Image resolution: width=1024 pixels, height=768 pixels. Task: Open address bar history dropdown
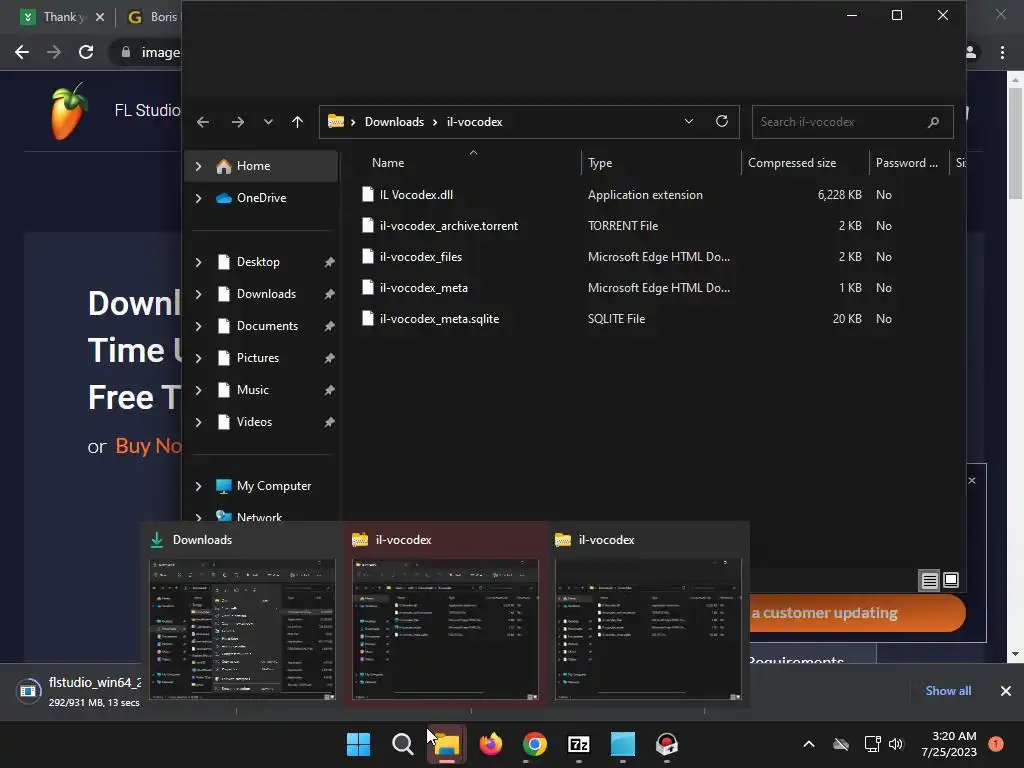(688, 121)
